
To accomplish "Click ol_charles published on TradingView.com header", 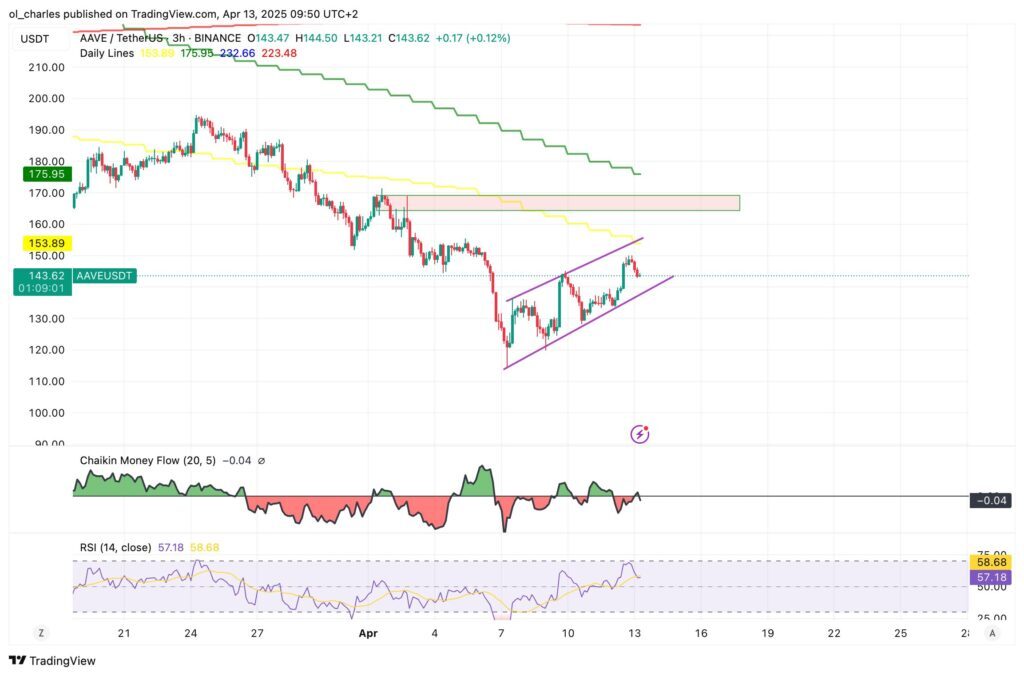I will coord(180,14).
